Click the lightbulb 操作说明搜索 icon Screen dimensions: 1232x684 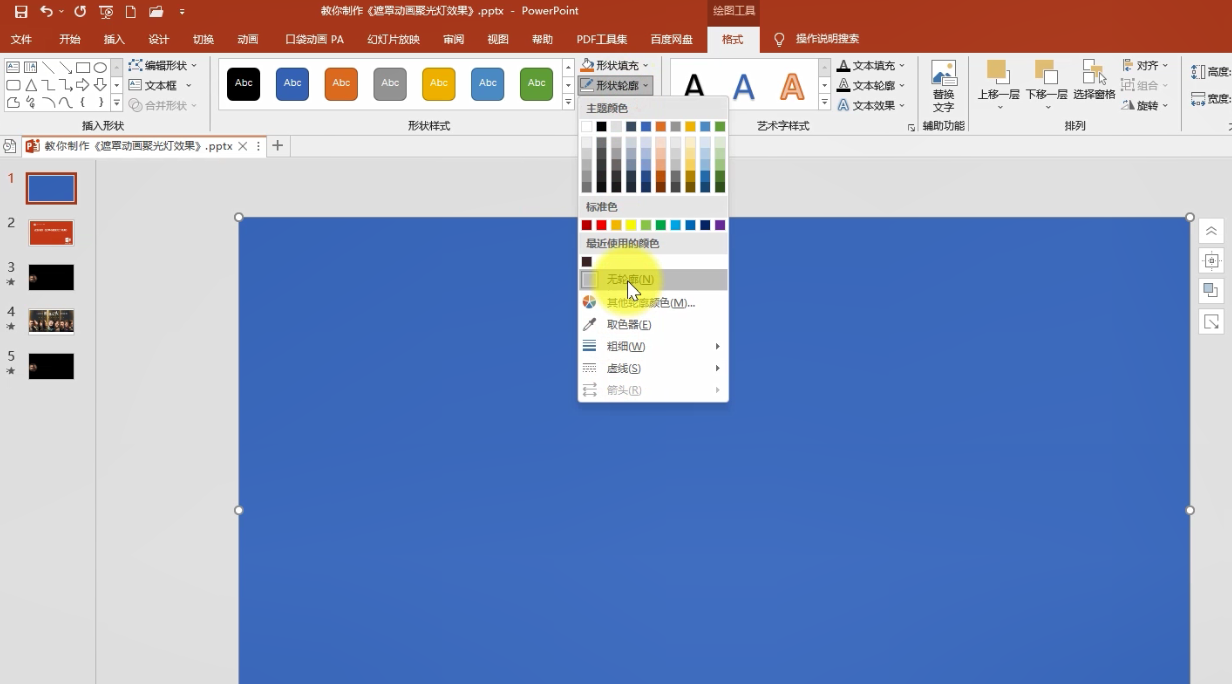click(x=779, y=40)
